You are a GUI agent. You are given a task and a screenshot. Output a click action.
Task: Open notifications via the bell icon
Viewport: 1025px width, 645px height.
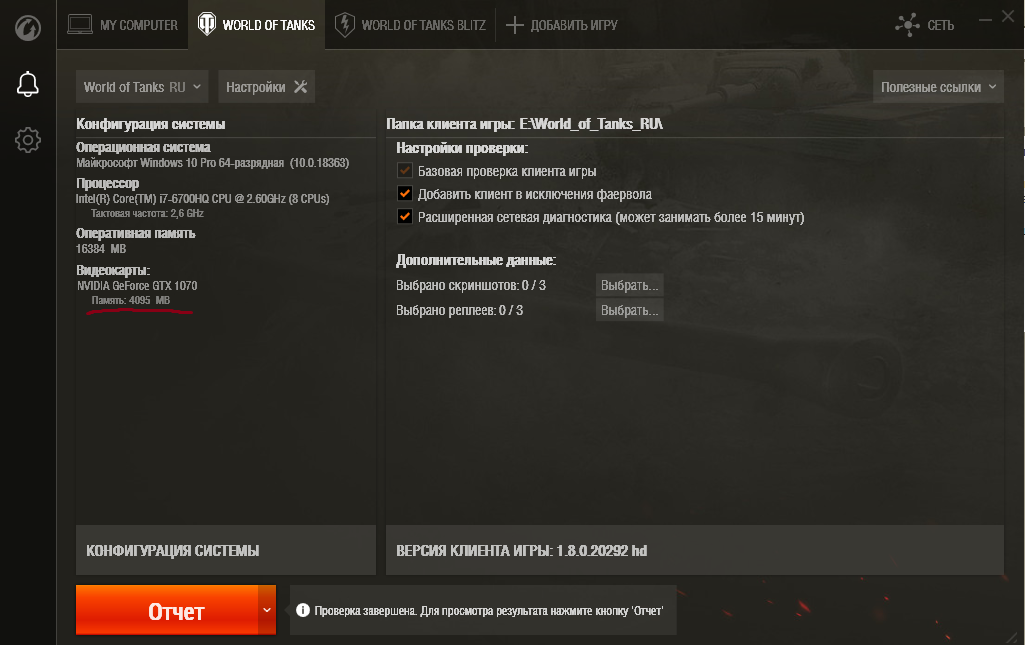tap(27, 84)
